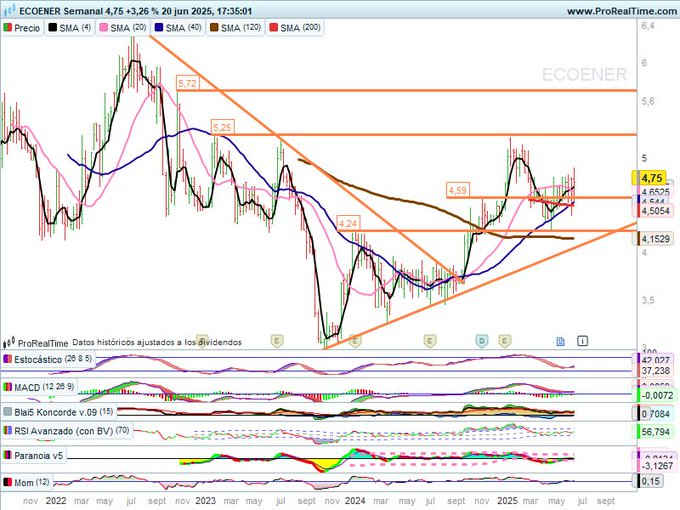Screen dimensions: 680x510
Task: Click the 2025 label on time axis
Action: (x=507, y=501)
